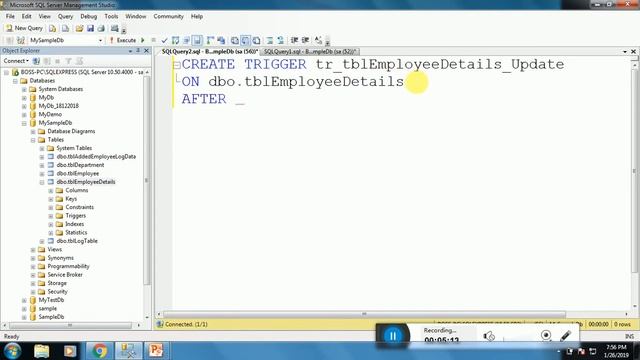Select the Service Broker folder

pyautogui.click(x=65, y=275)
